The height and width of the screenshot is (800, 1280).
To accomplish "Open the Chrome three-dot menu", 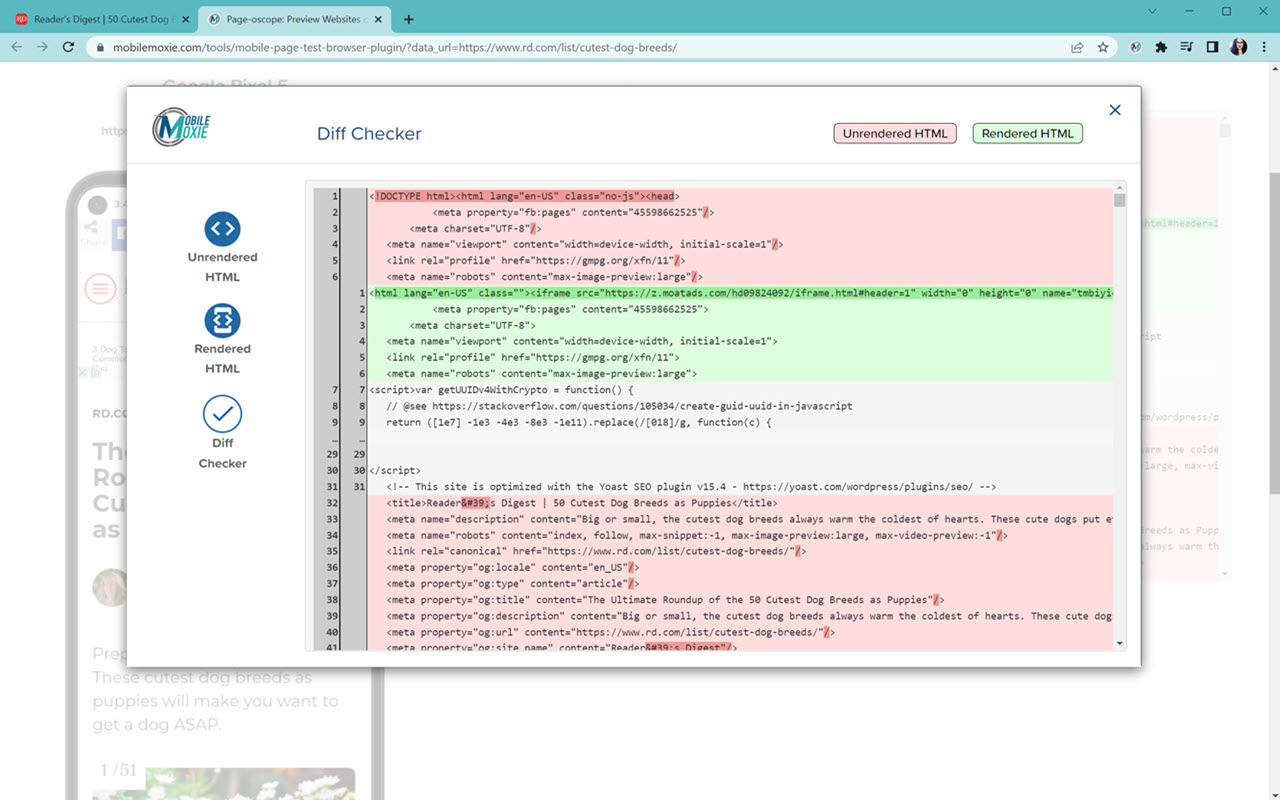I will [x=1264, y=47].
